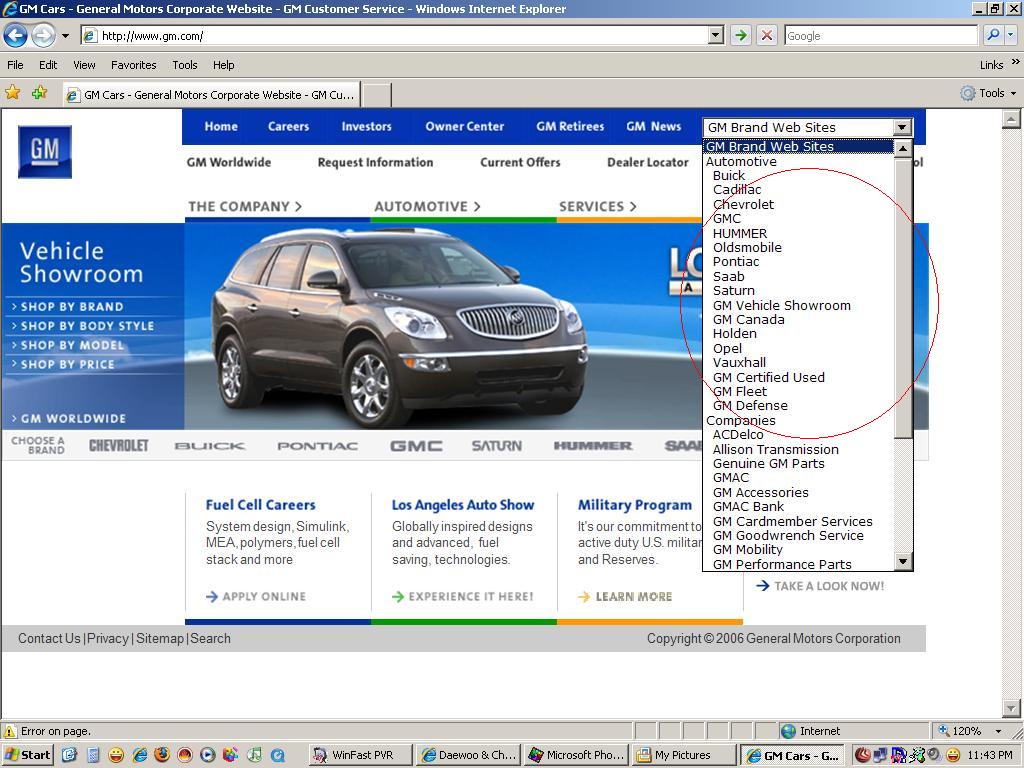Open My Pictures taskbar item

tap(684, 755)
